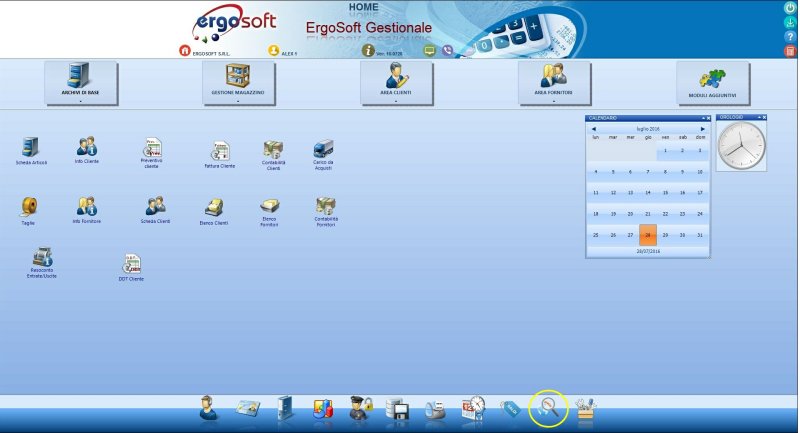Image resolution: width=800 pixels, height=433 pixels.
Task: Open the statistics charts icon in dock
Action: coord(322,409)
